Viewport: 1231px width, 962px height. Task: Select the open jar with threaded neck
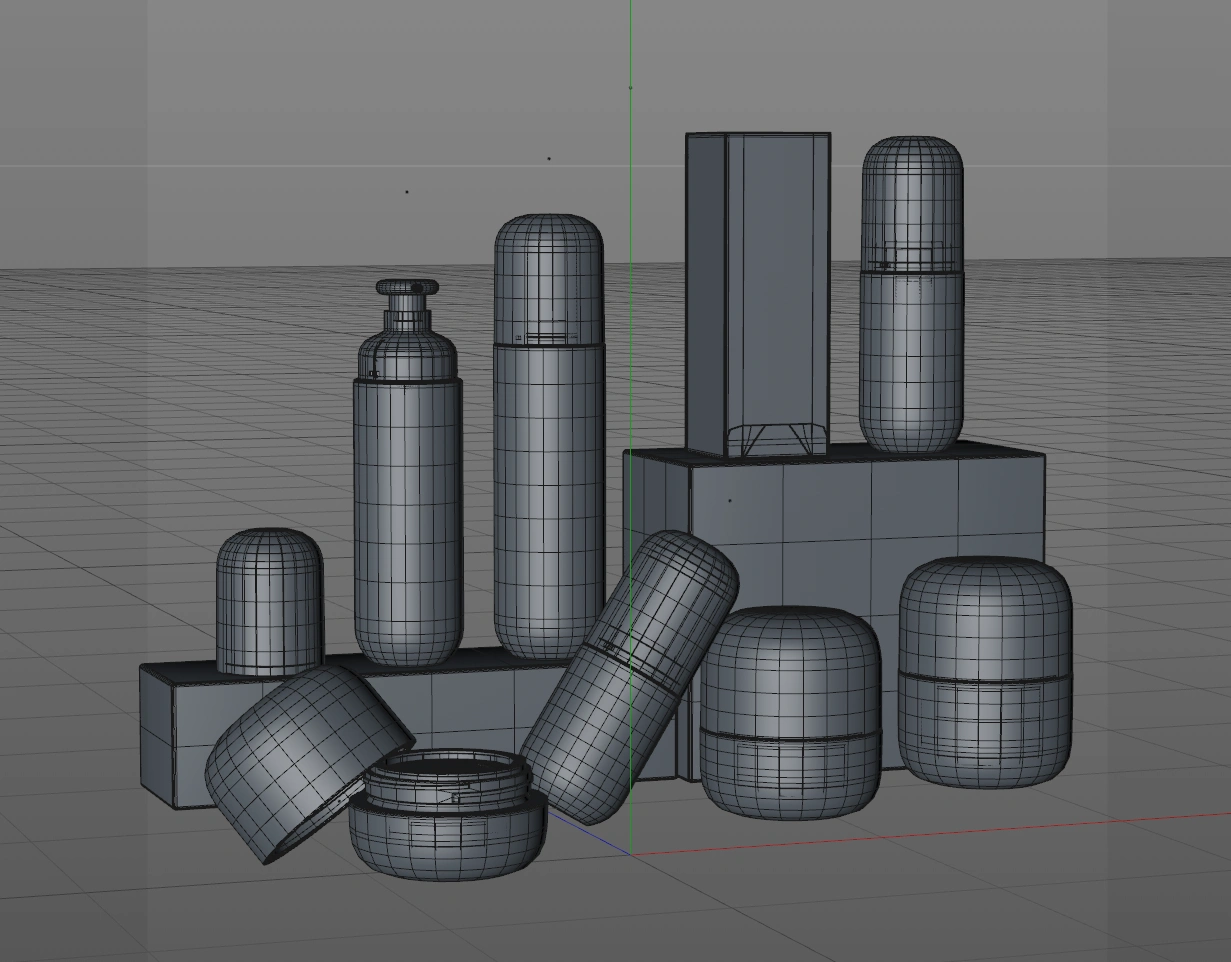(447, 838)
